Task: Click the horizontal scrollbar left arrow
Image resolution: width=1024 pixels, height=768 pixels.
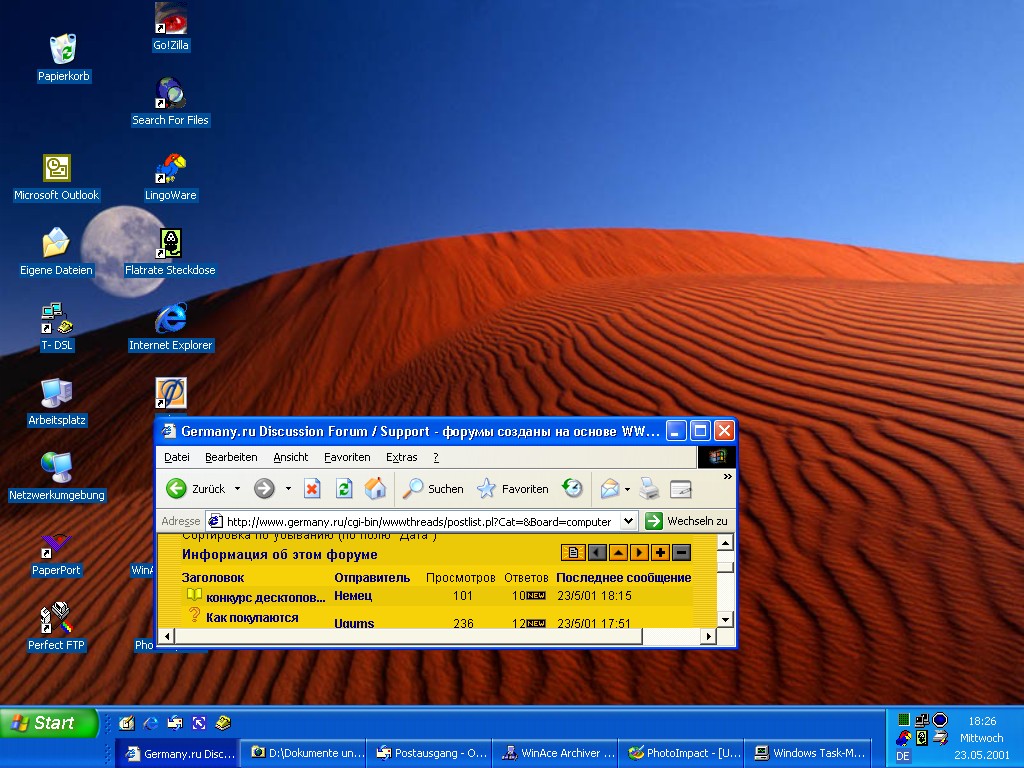Action: (167, 635)
